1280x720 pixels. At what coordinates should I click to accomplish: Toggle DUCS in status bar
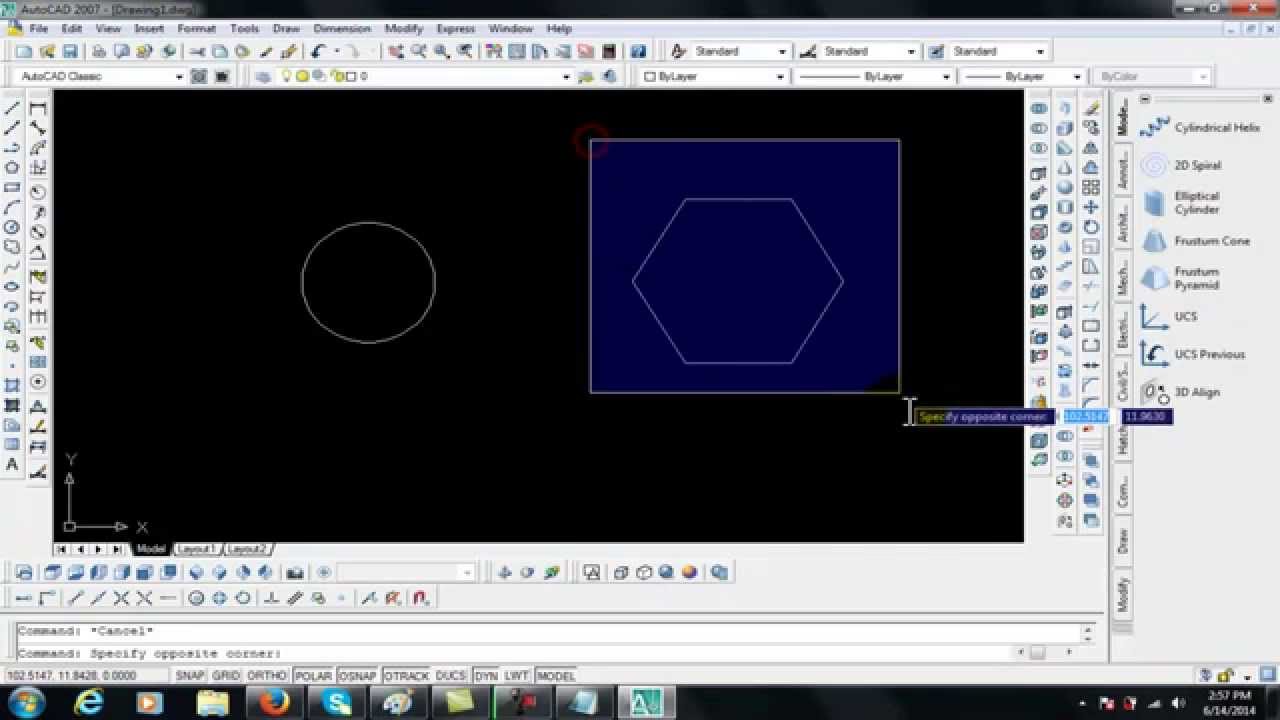tap(451, 676)
